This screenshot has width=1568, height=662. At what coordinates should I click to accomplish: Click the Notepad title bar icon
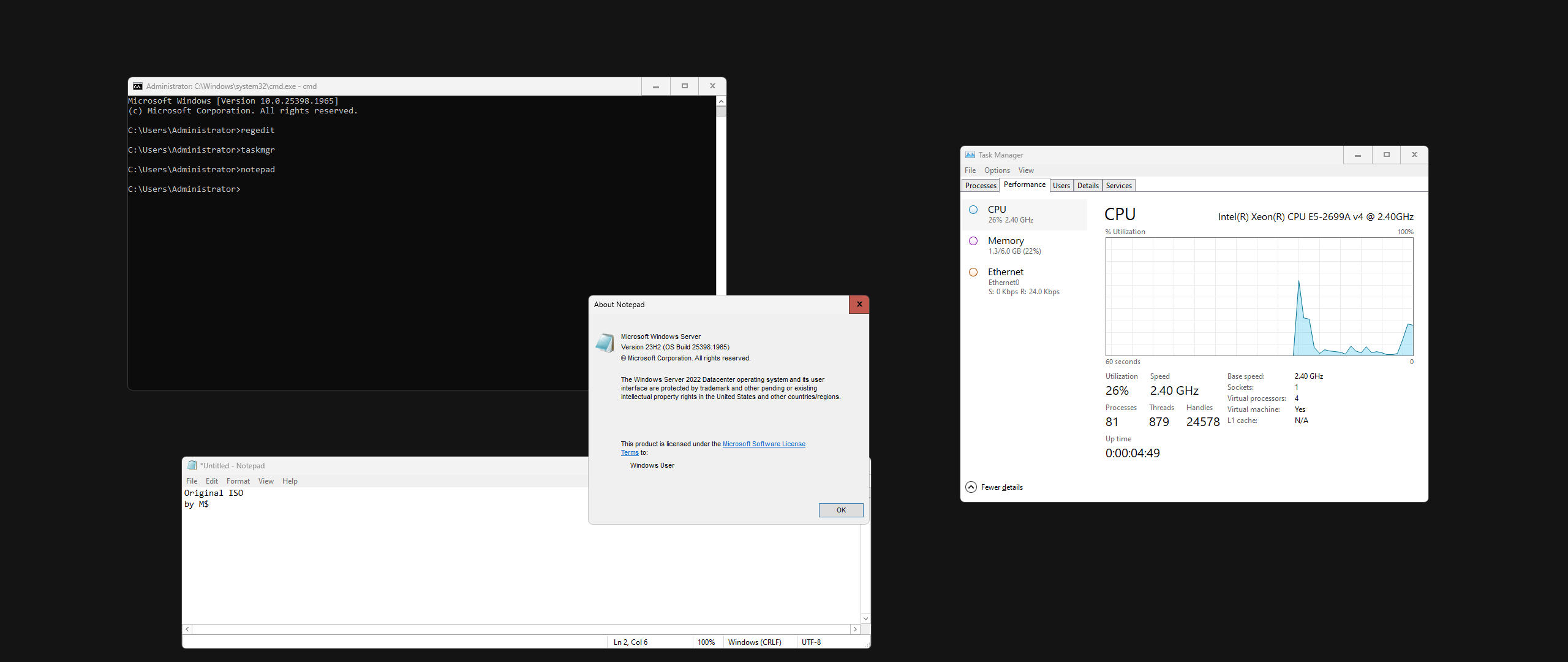tap(192, 466)
